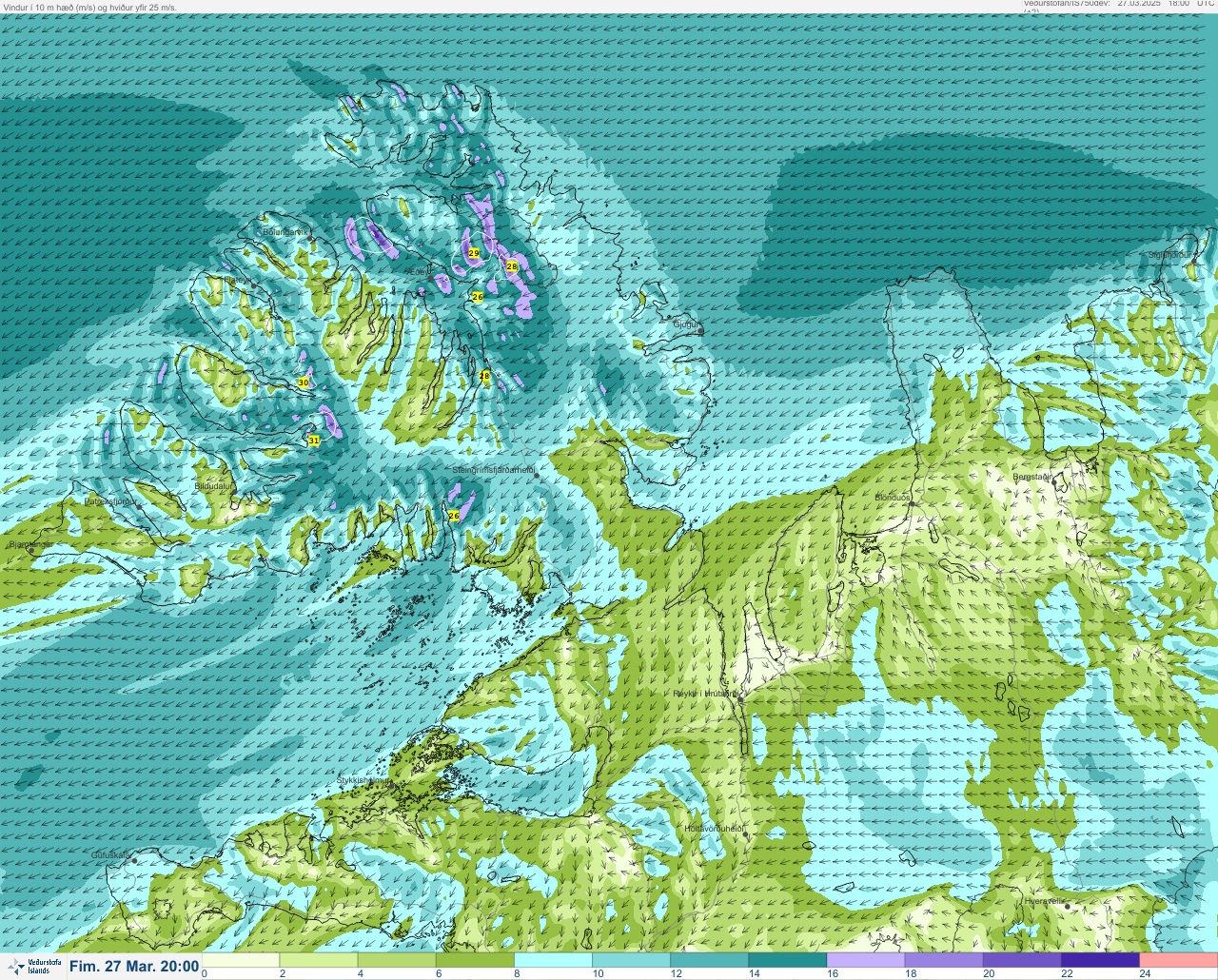Select the 6–8 m/s legend color
This screenshot has width=1218, height=980.
coord(476,960)
